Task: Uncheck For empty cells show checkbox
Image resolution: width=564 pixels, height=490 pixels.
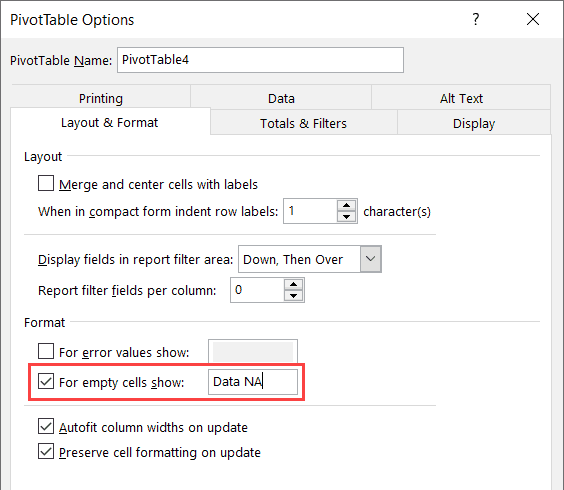Action: 46,381
